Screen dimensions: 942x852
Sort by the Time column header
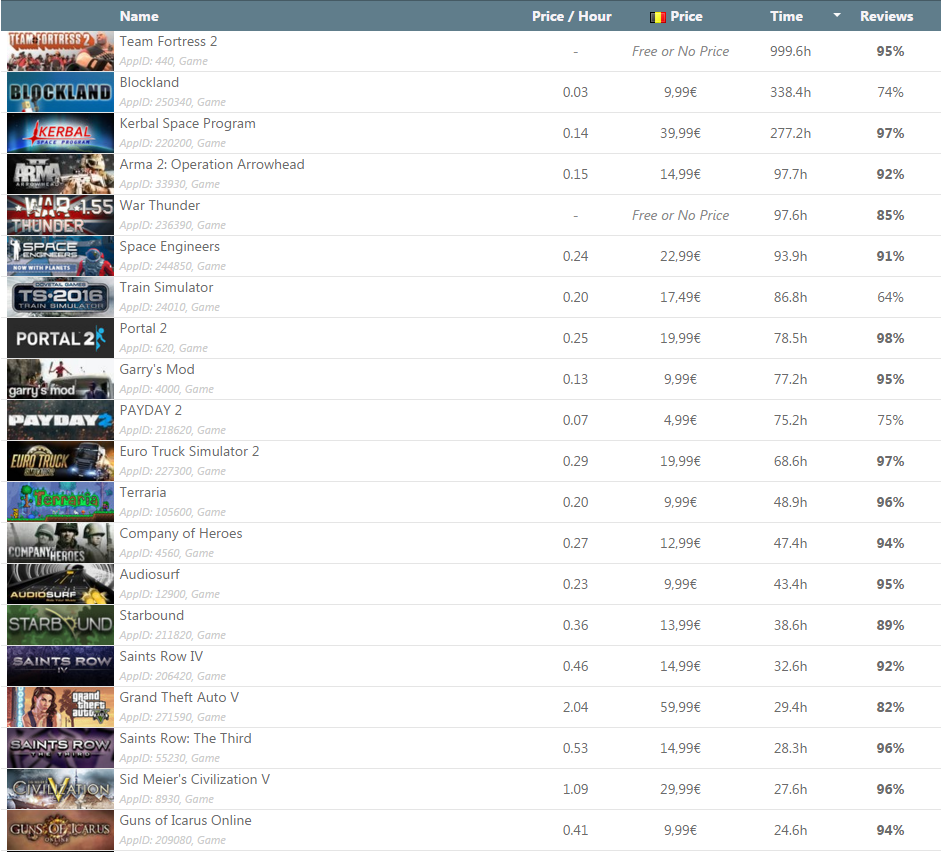coord(786,16)
